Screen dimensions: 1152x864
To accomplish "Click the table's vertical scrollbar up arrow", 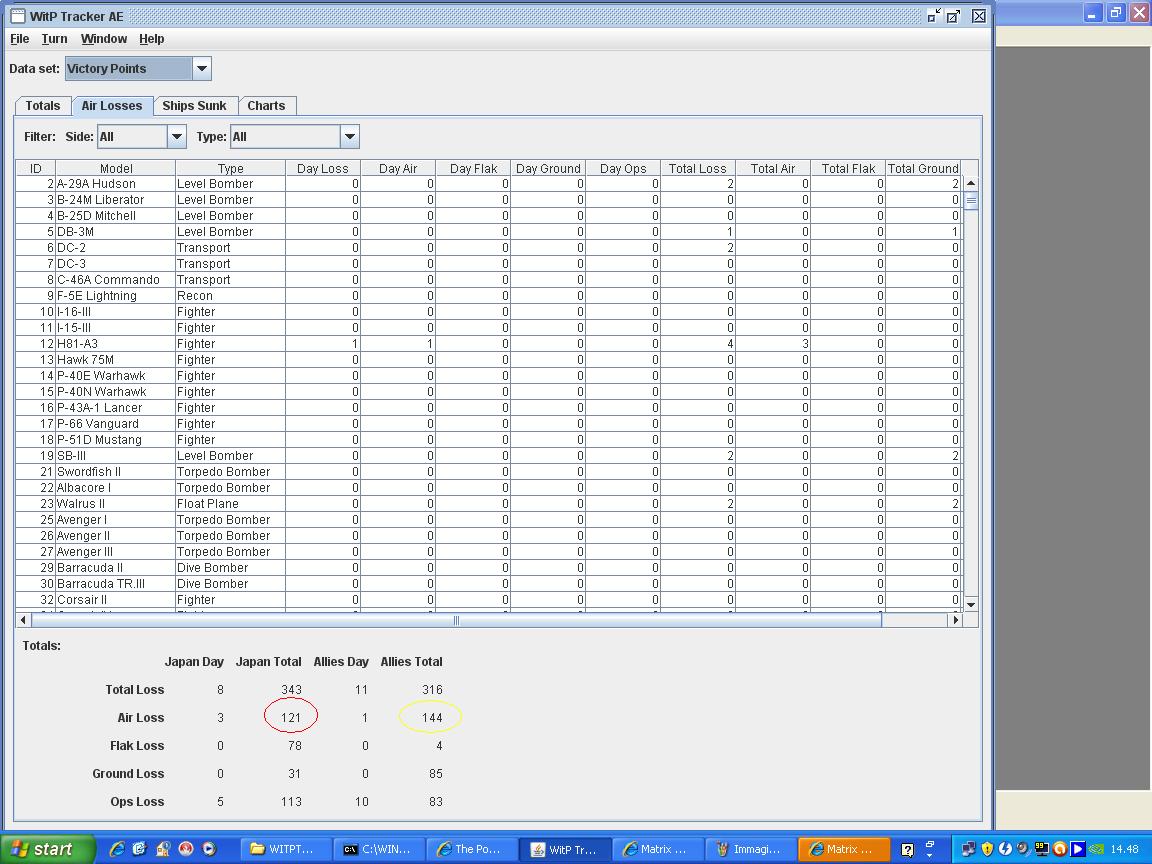I will click(971, 183).
